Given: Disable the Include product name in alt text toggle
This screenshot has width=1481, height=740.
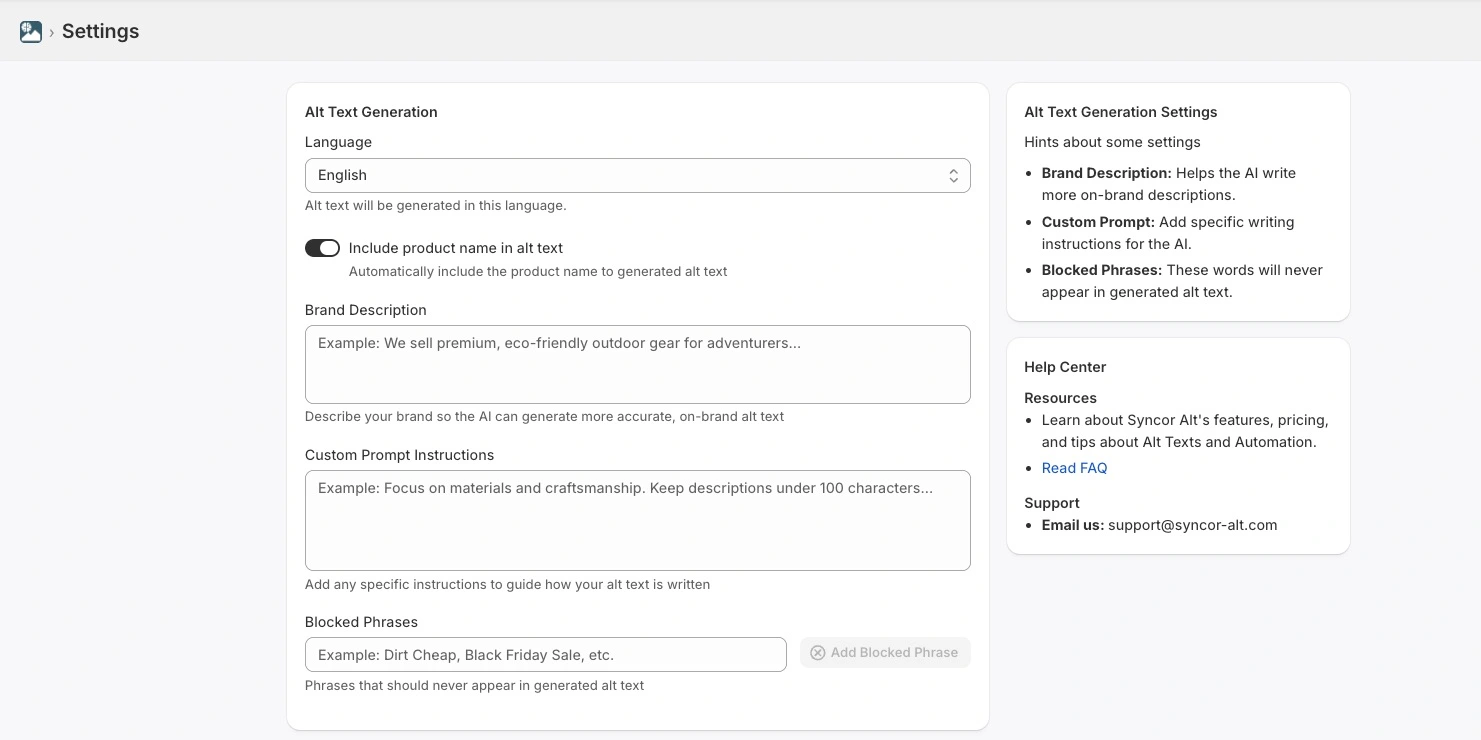Looking at the screenshot, I should tap(322, 247).
